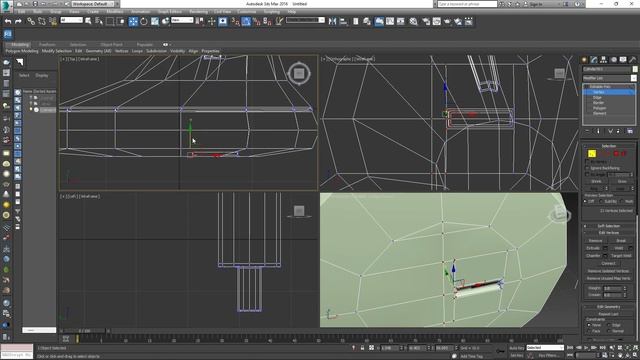Choose Face constraint radio button
This screenshot has height=360, width=640.
click(x=589, y=331)
